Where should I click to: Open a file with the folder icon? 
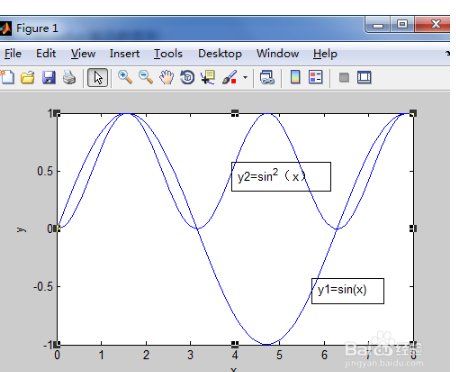click(x=28, y=78)
